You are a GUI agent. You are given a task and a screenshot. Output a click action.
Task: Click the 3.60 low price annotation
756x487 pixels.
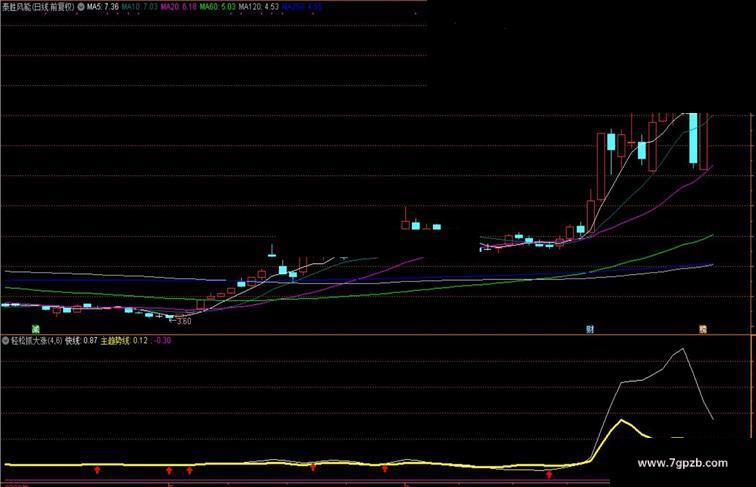(x=180, y=321)
